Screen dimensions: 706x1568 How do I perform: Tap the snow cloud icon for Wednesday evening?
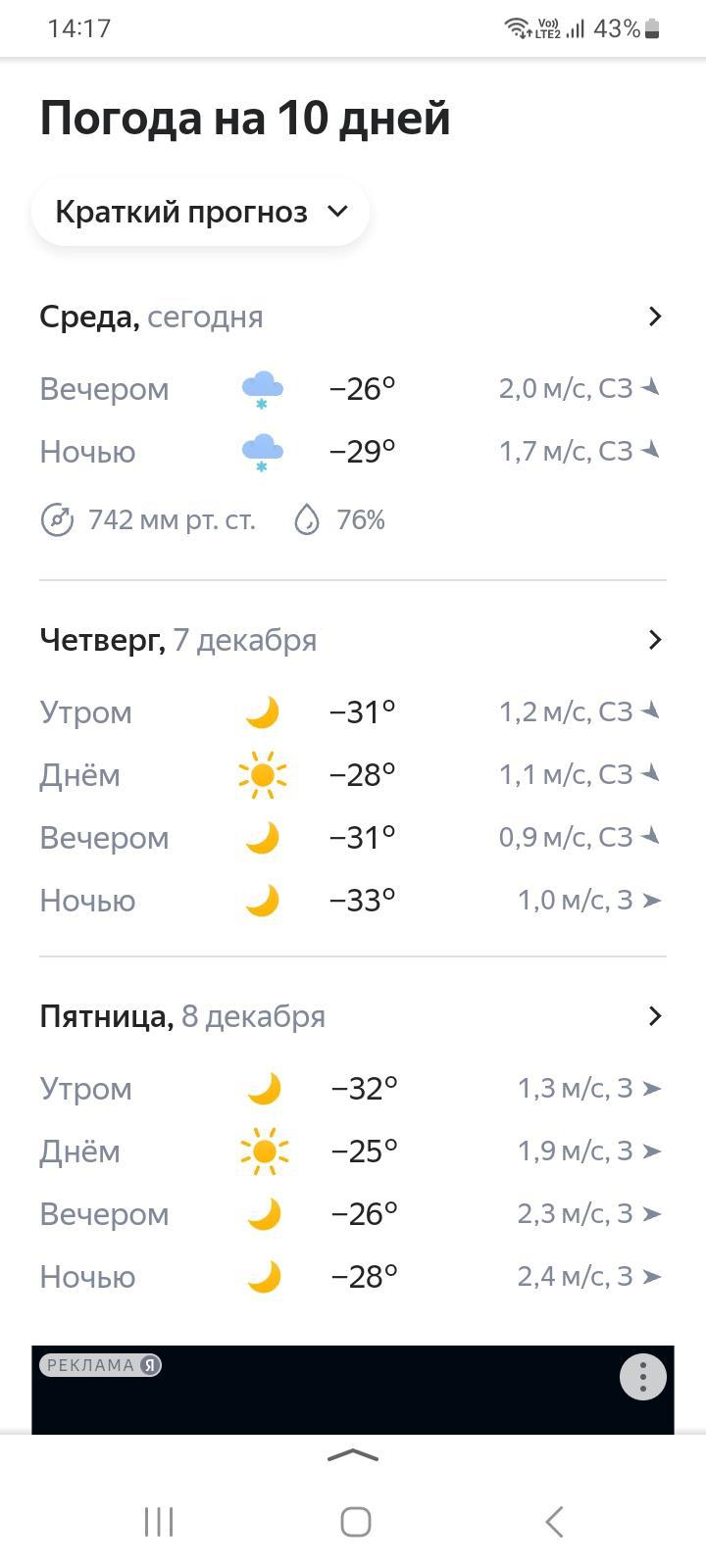(x=262, y=389)
